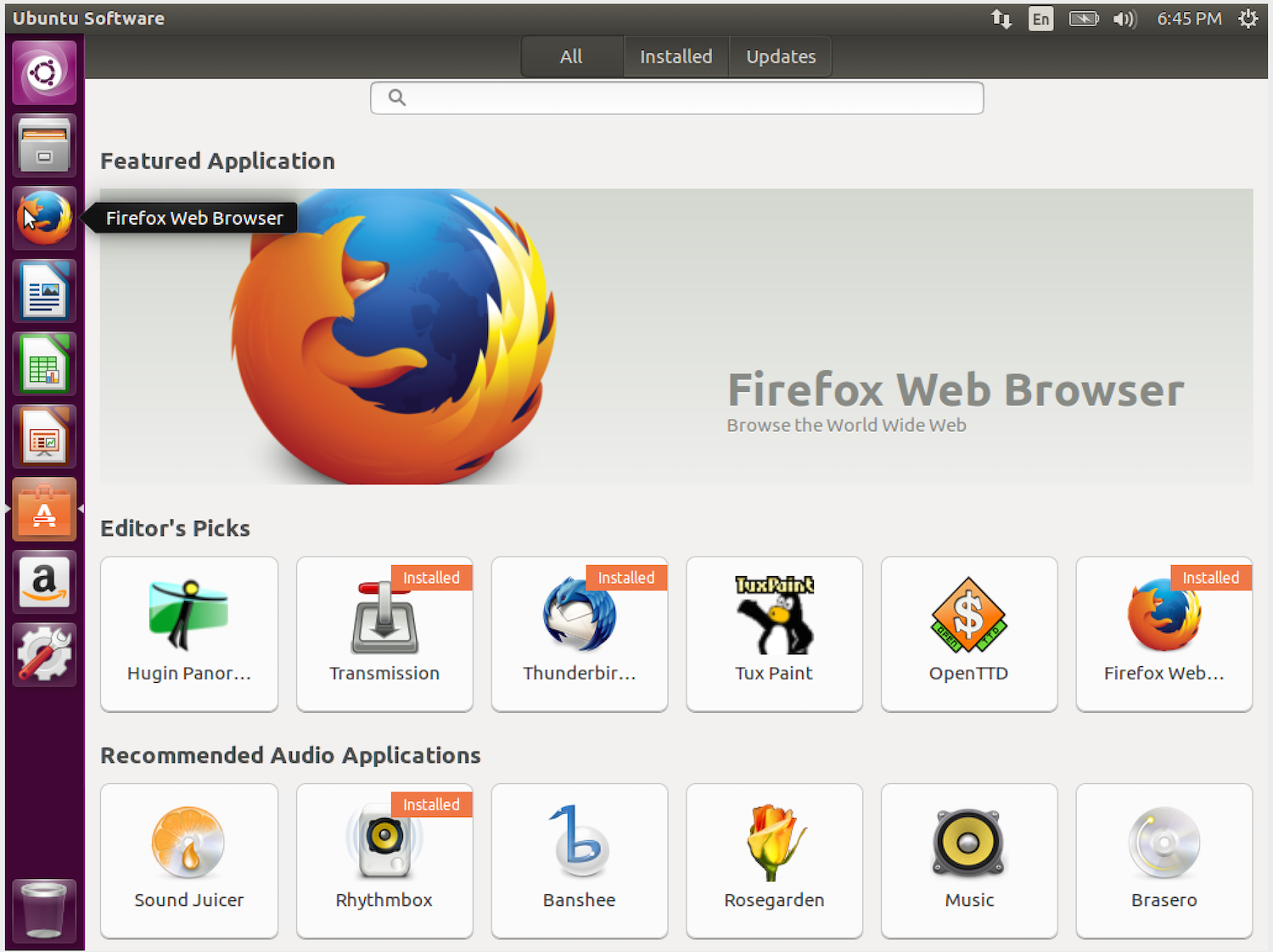Open the session power gear menu
1273x952 pixels.
click(x=1248, y=19)
